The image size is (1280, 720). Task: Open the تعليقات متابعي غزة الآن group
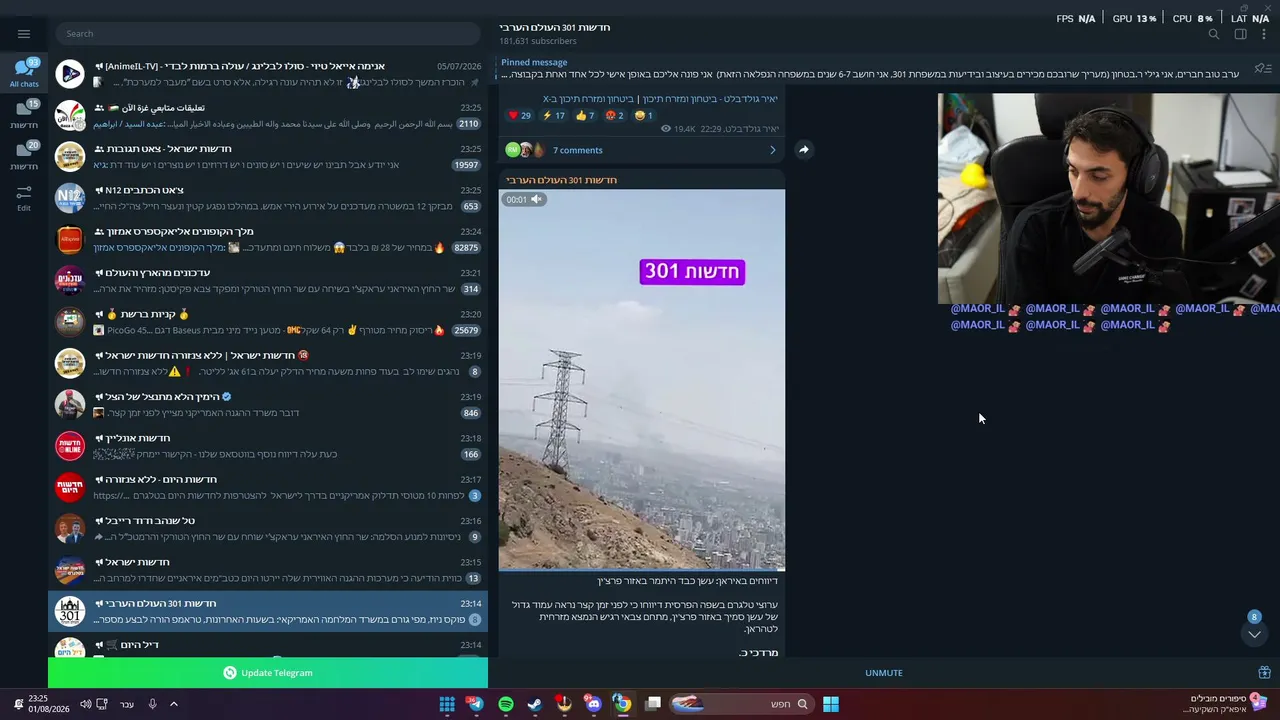[x=268, y=115]
